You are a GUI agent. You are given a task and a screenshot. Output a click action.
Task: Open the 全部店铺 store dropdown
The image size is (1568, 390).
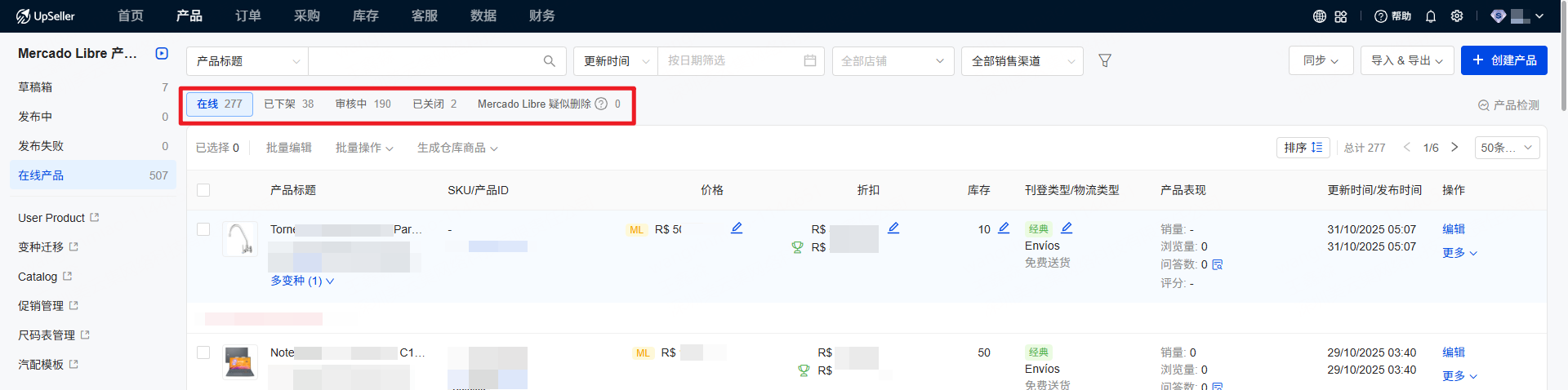pyautogui.click(x=893, y=61)
